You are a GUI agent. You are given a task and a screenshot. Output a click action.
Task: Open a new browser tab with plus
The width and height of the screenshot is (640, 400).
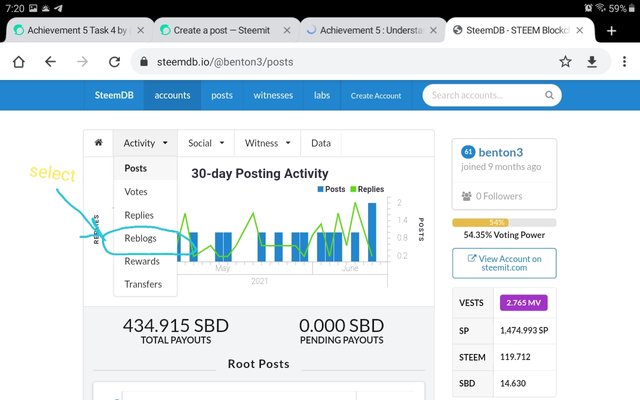pyautogui.click(x=611, y=31)
